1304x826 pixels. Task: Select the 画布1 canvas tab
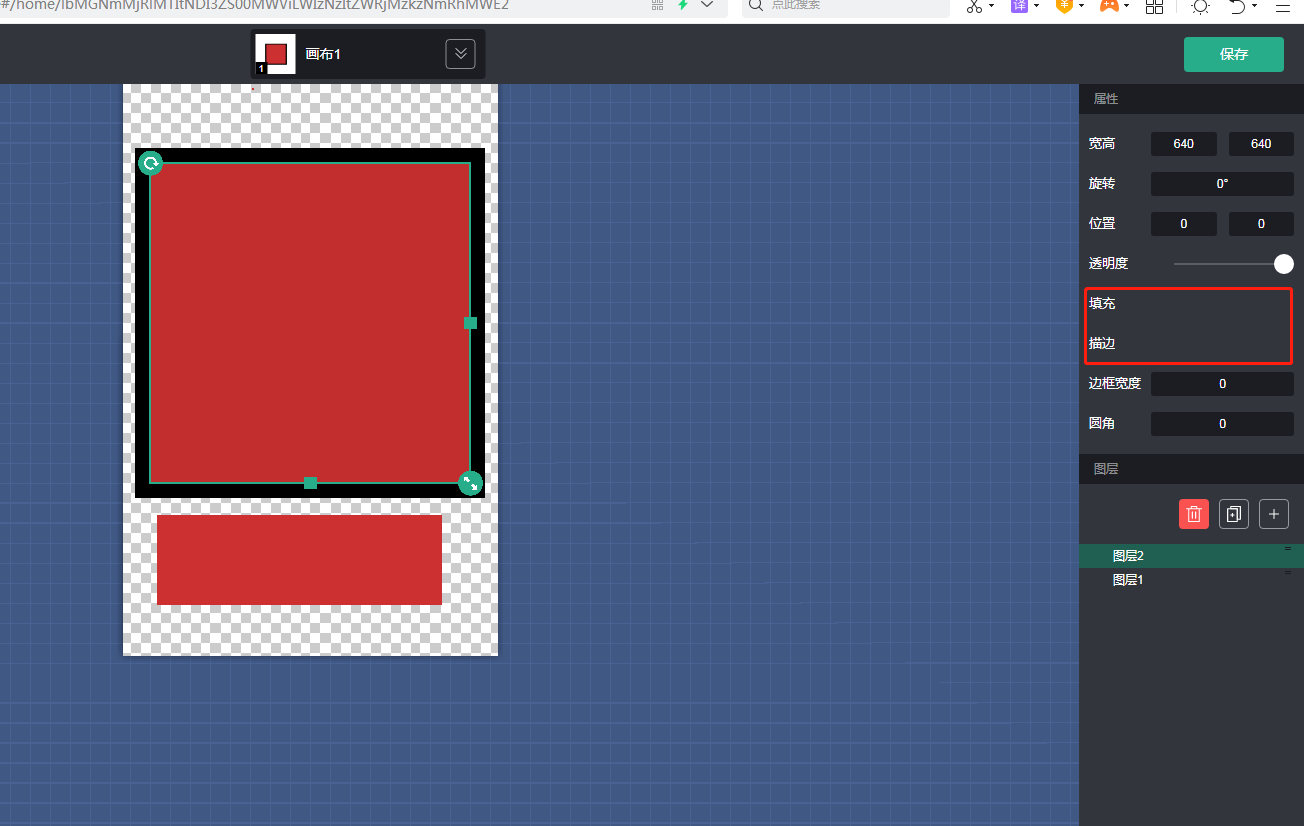pos(367,54)
